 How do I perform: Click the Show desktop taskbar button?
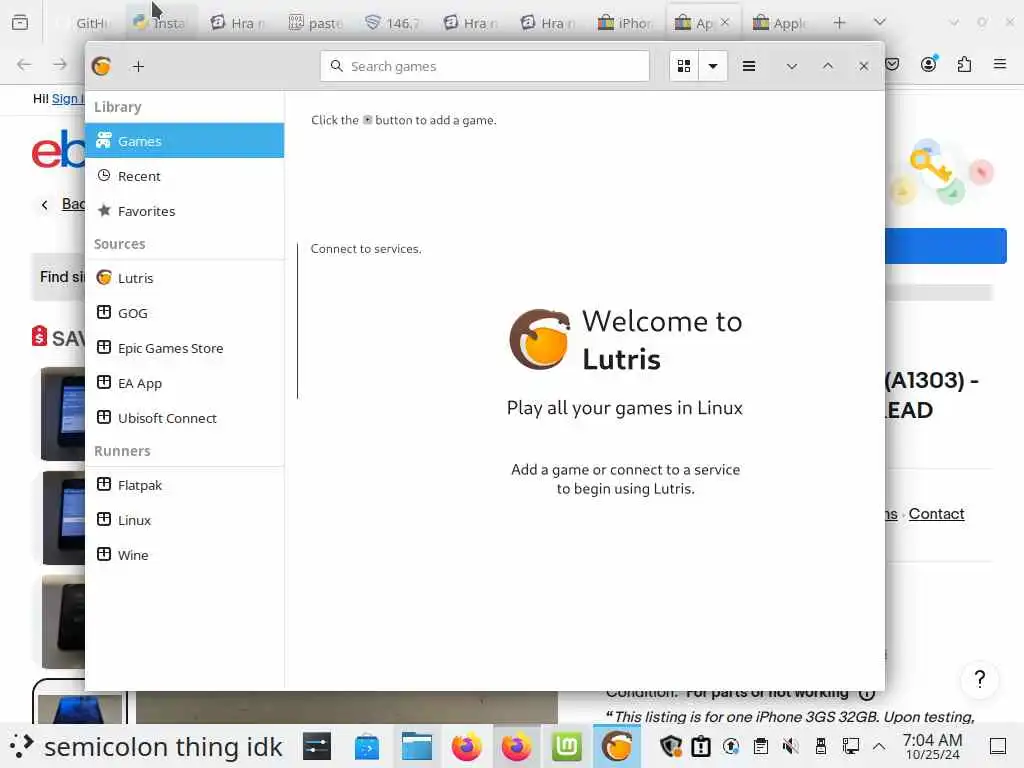pyautogui.click(x=998, y=746)
